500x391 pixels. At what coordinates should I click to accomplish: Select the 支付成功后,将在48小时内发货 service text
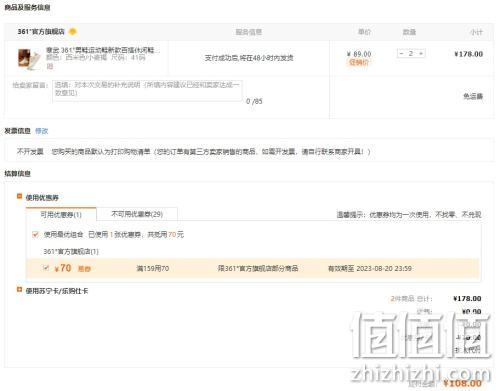click(249, 58)
